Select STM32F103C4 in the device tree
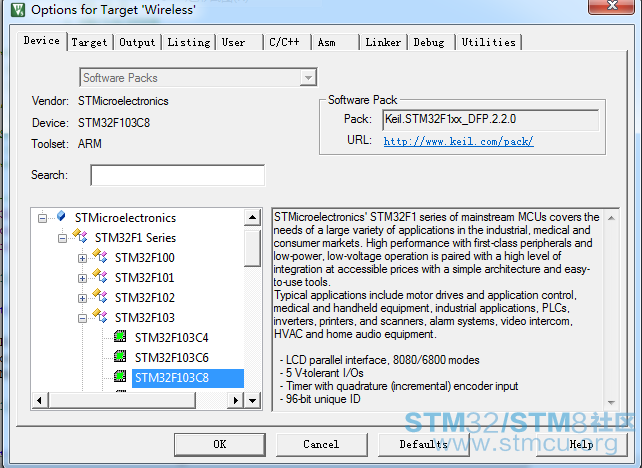642x468 pixels. (x=172, y=338)
